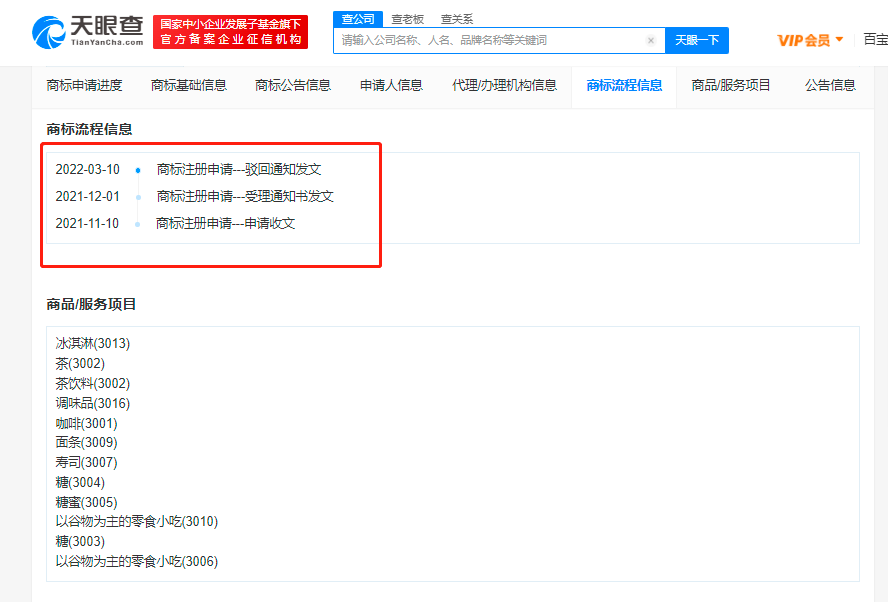Click the 天眼一下 search button

point(697,40)
